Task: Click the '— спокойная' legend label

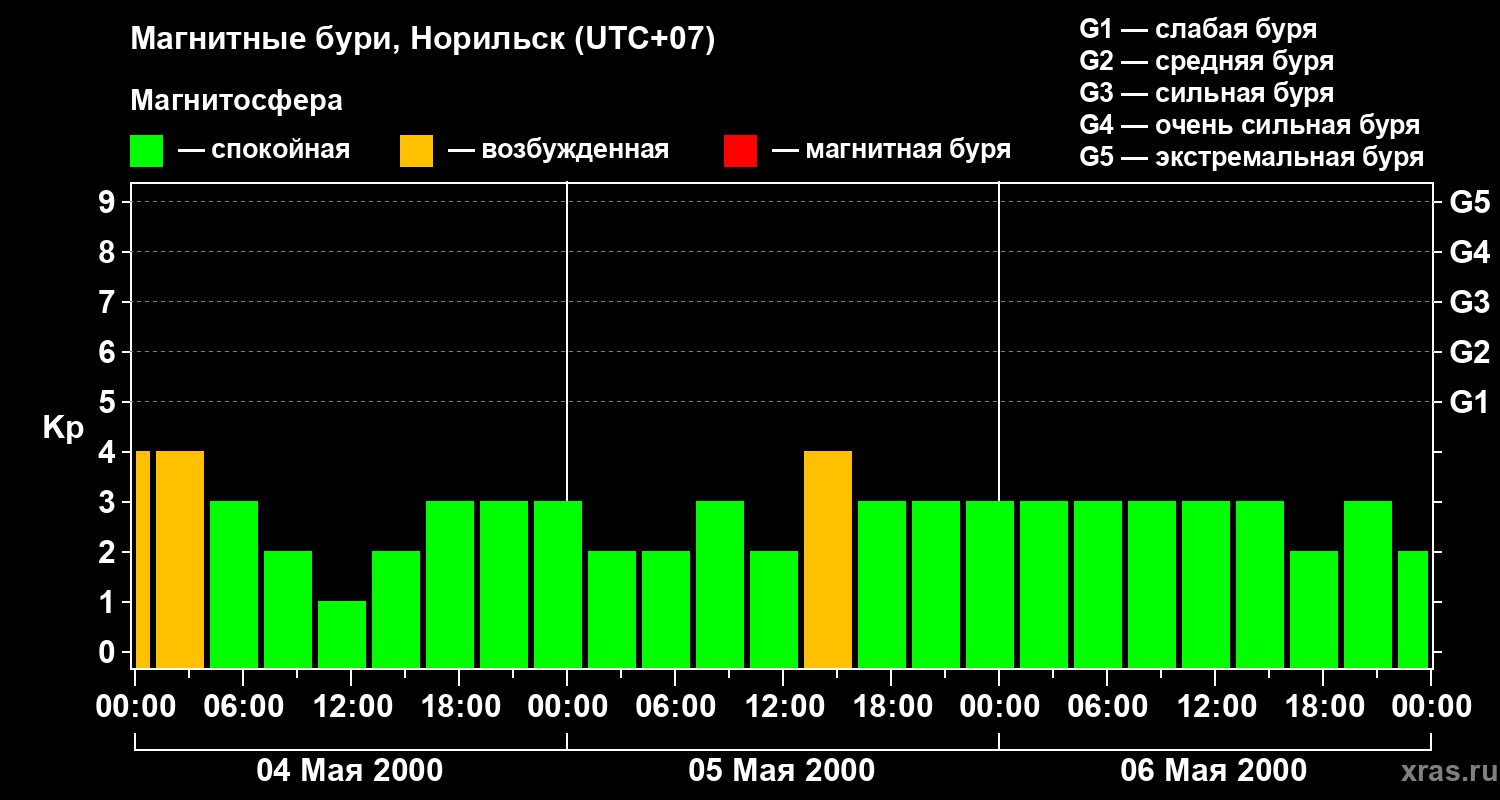Action: pyautogui.click(x=264, y=150)
